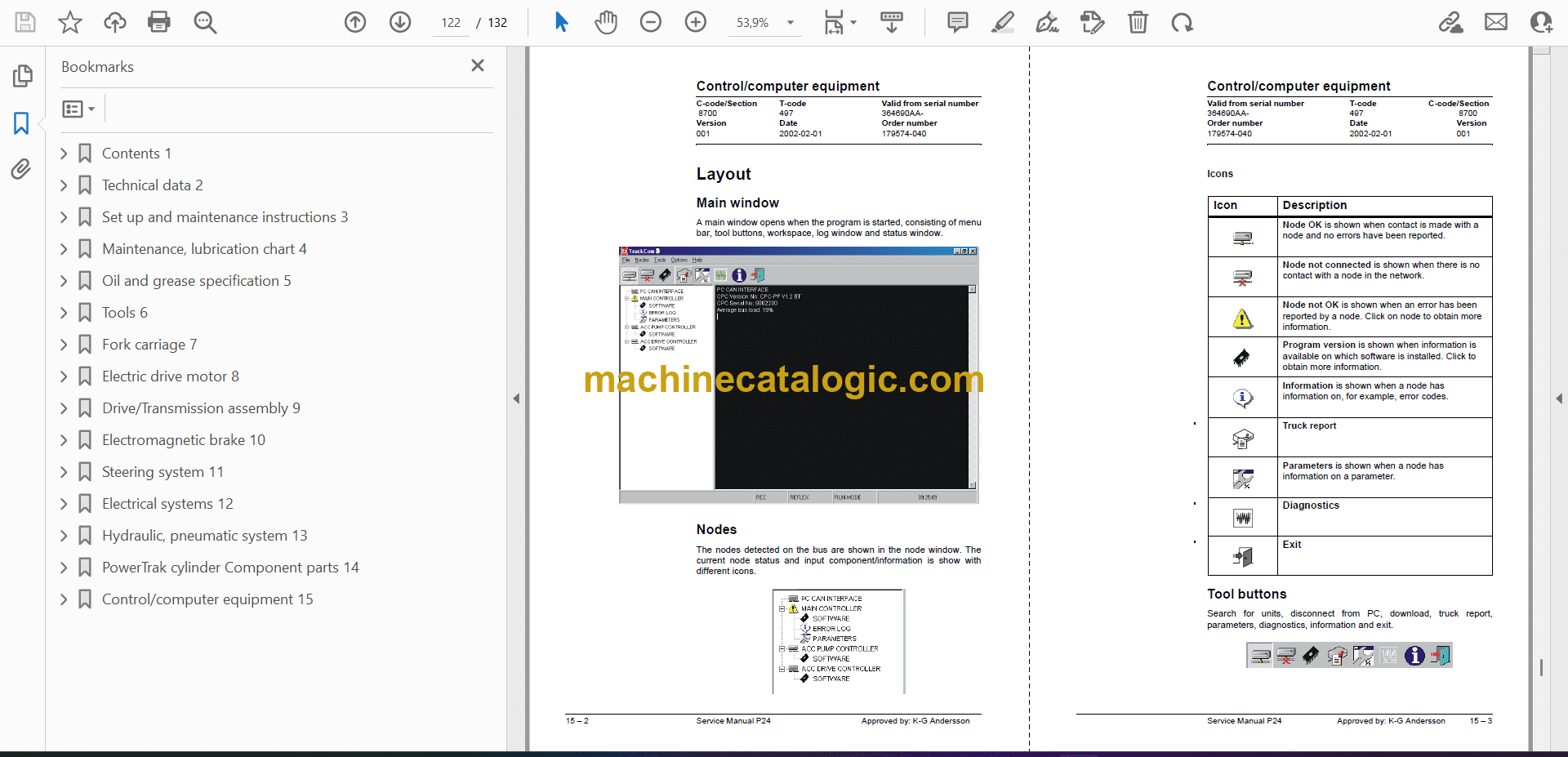Expand the Tools 6 bookmark
Viewport: 1568px width, 757px height.
pos(64,313)
